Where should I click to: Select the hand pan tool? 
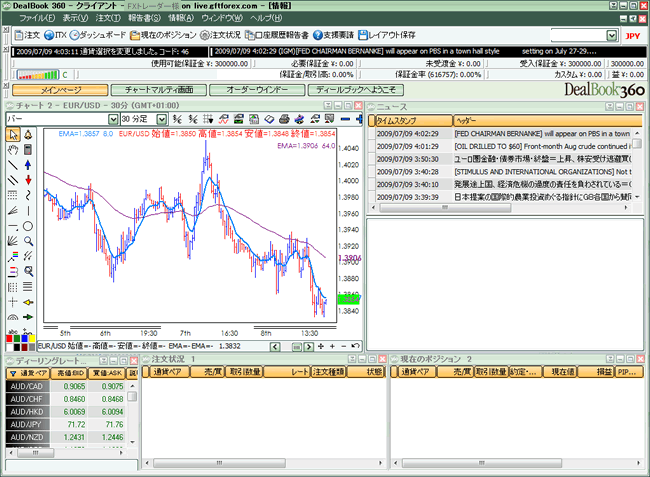[x=13, y=150]
